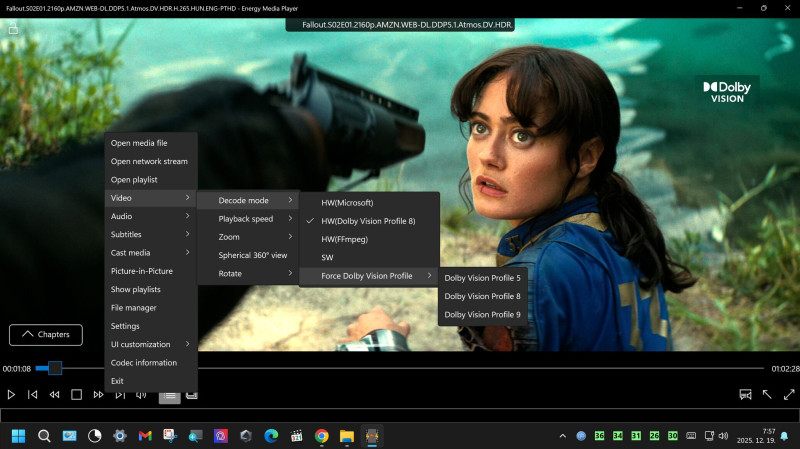Viewport: 800px width, 449px height.
Task: Select Open network stream
Action: [x=151, y=161]
